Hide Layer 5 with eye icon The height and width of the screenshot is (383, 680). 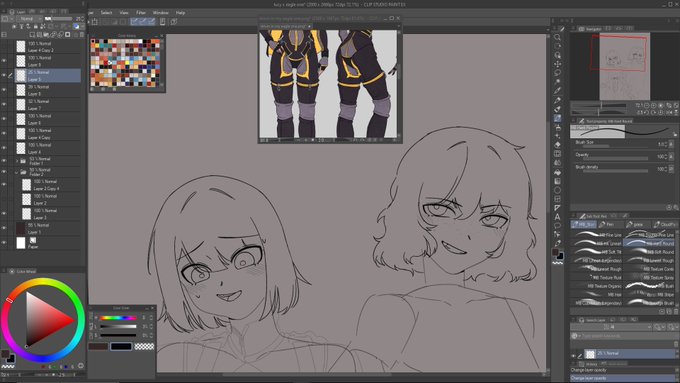(4, 75)
